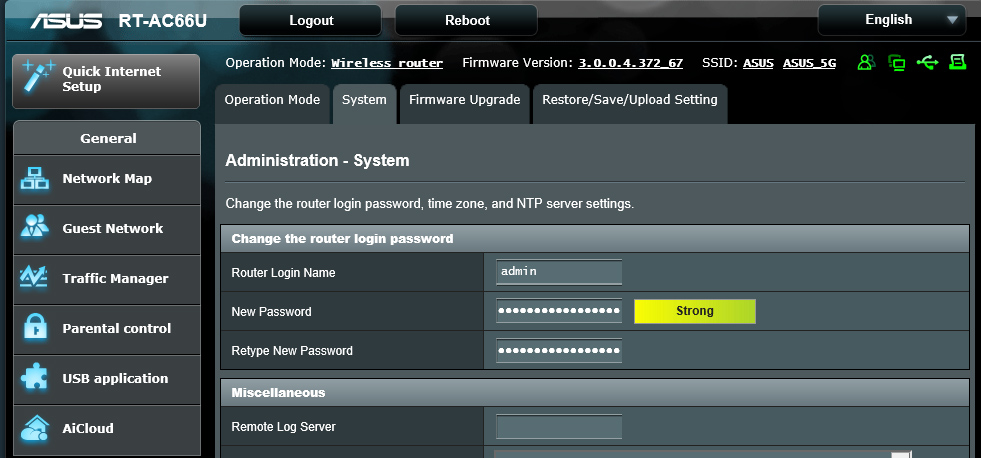The height and width of the screenshot is (458, 981).
Task: Click into the Router Login Name field
Action: point(558,272)
